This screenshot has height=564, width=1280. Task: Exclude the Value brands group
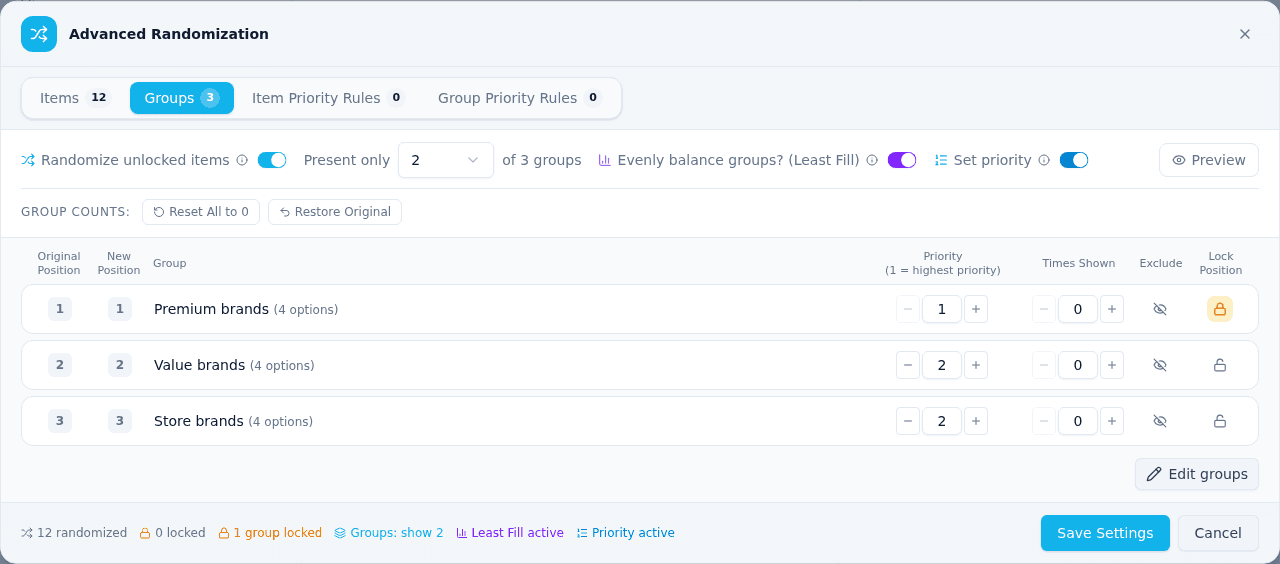(1160, 365)
